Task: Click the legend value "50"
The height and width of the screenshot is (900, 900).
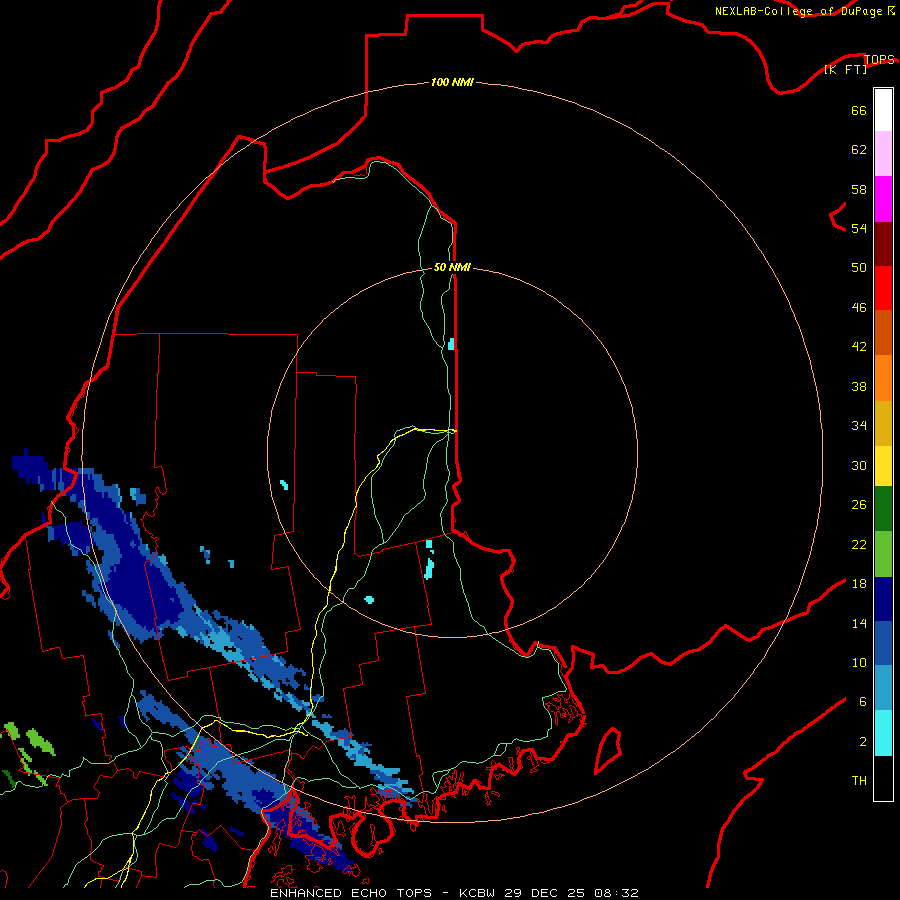Action: coord(859,267)
